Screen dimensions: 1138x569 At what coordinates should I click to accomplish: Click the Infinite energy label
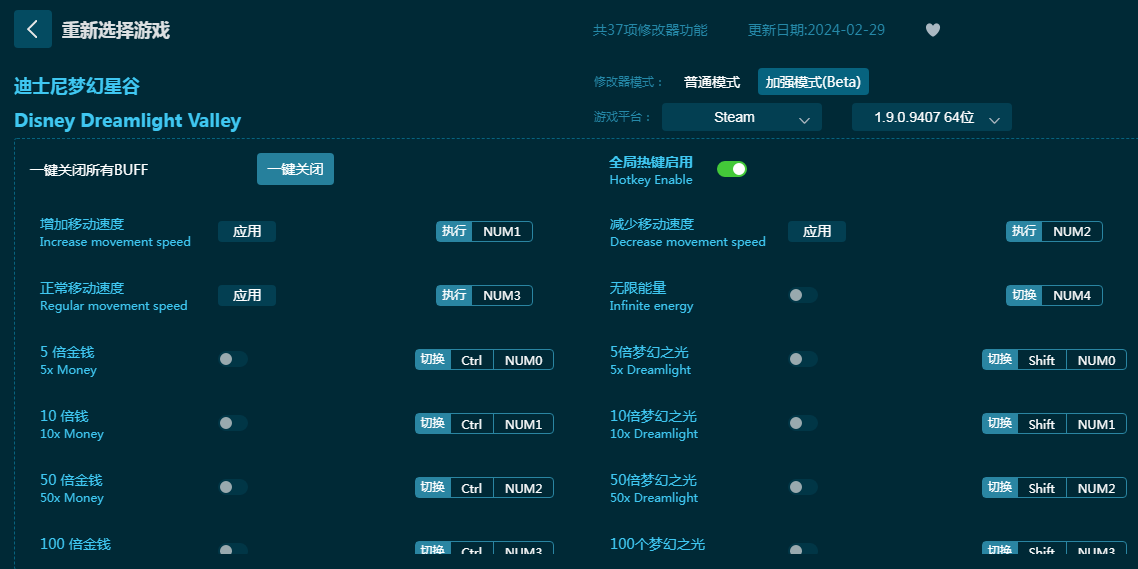(652, 306)
